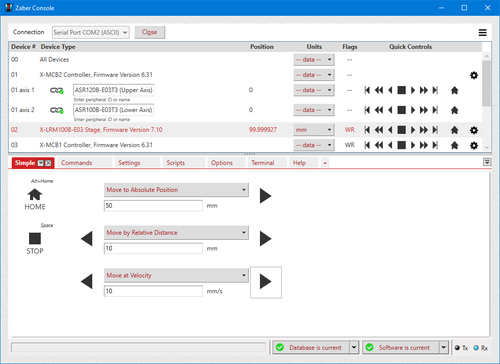Click the Close connection button
Viewport: 500px width, 364px height.
click(149, 32)
